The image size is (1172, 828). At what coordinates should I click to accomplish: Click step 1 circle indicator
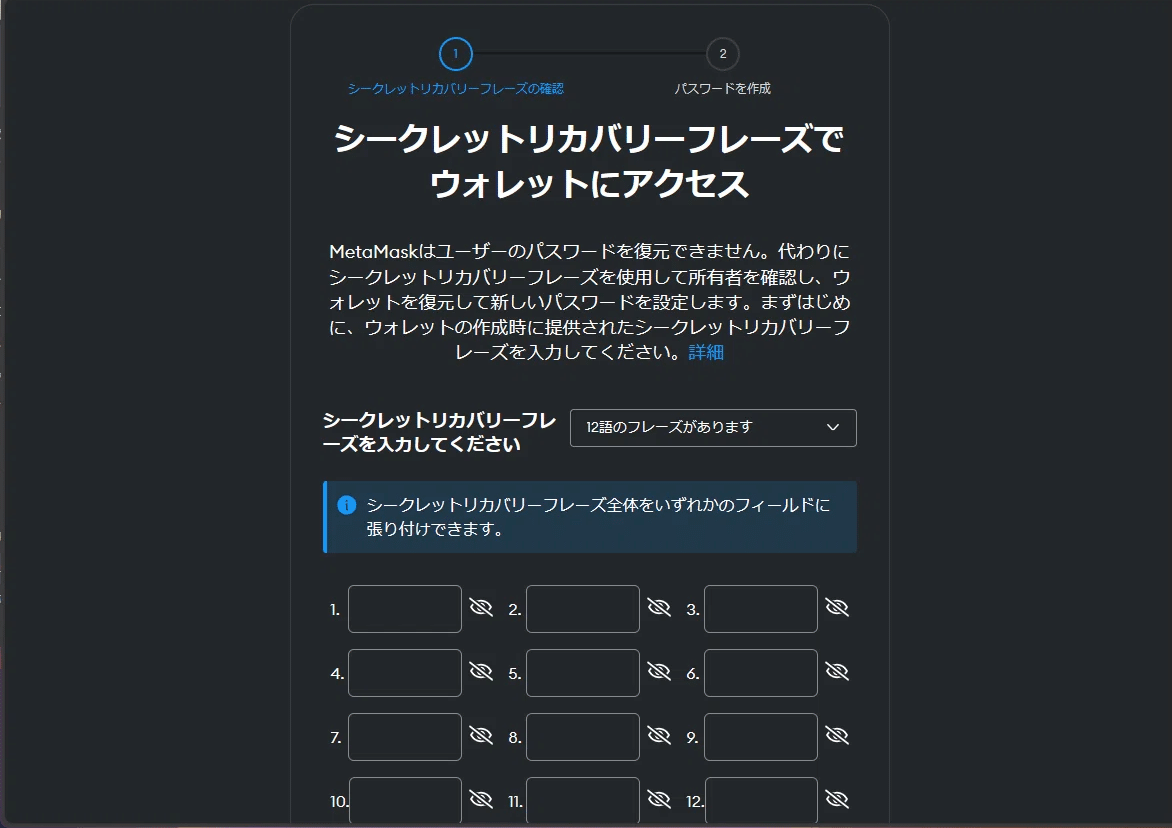[x=455, y=54]
